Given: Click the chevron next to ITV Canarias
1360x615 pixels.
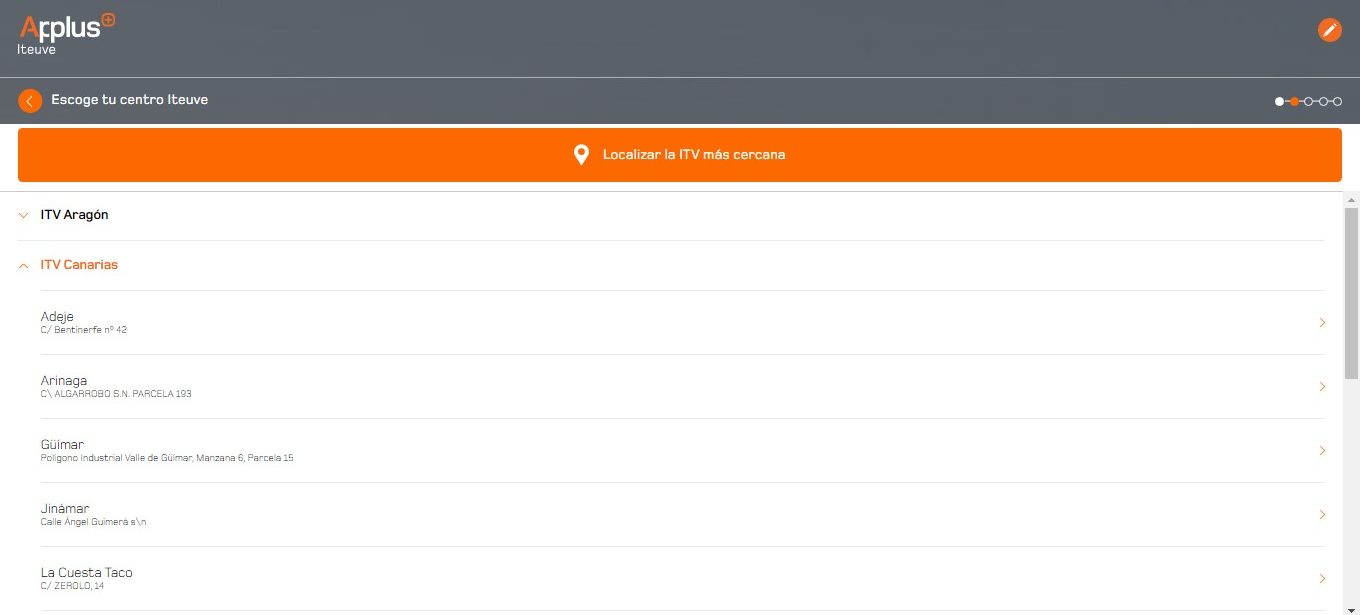Looking at the screenshot, I should tap(24, 265).
